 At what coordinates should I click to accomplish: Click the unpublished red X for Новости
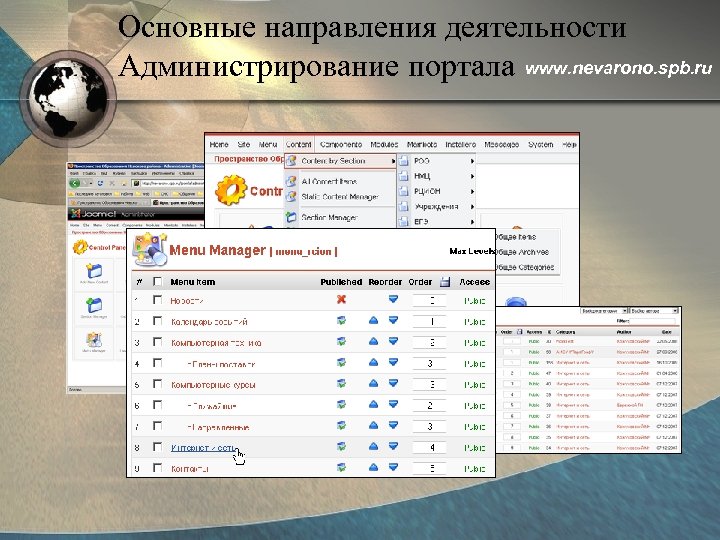341,299
